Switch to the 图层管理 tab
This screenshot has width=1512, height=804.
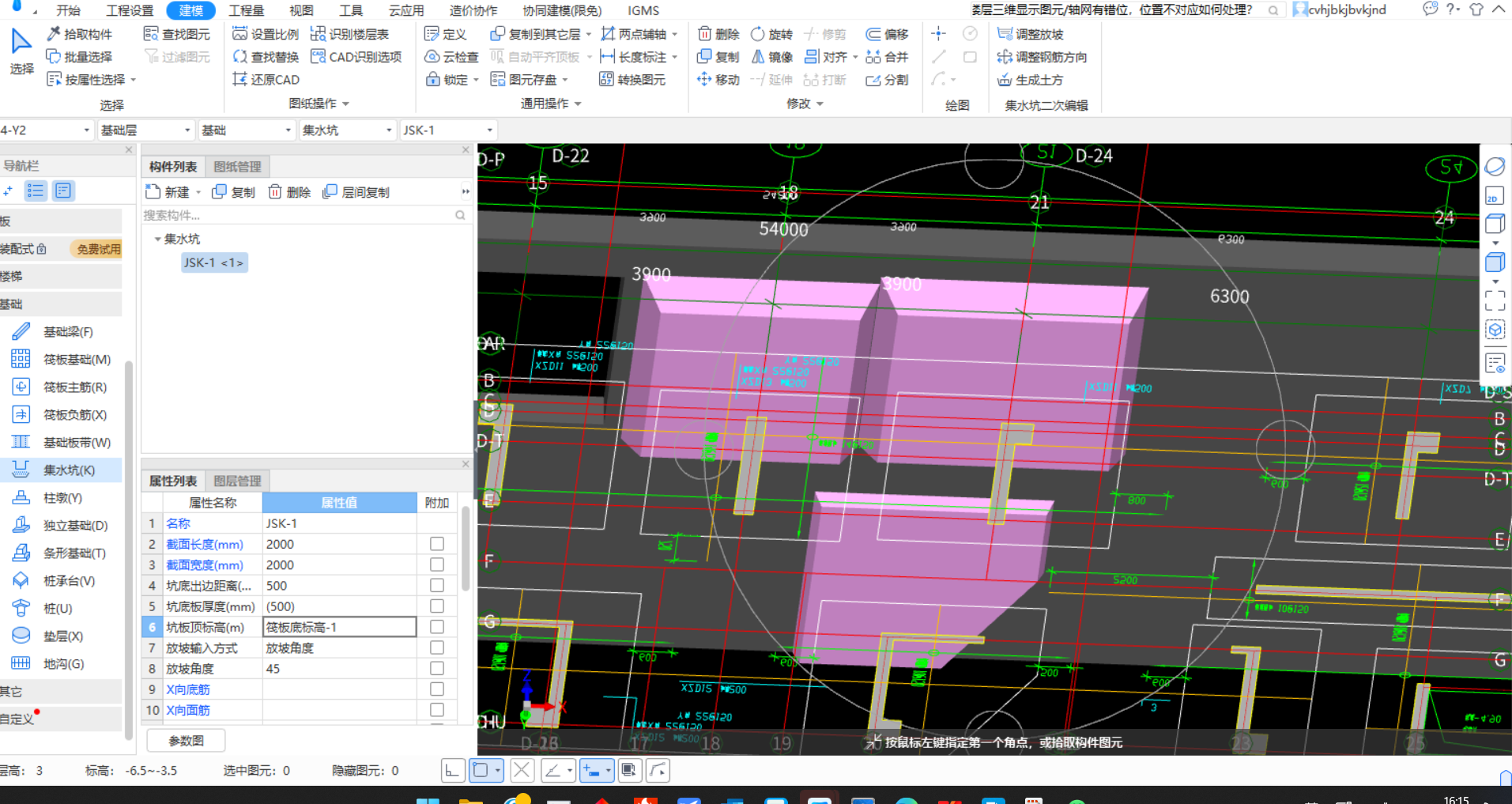coord(237,481)
